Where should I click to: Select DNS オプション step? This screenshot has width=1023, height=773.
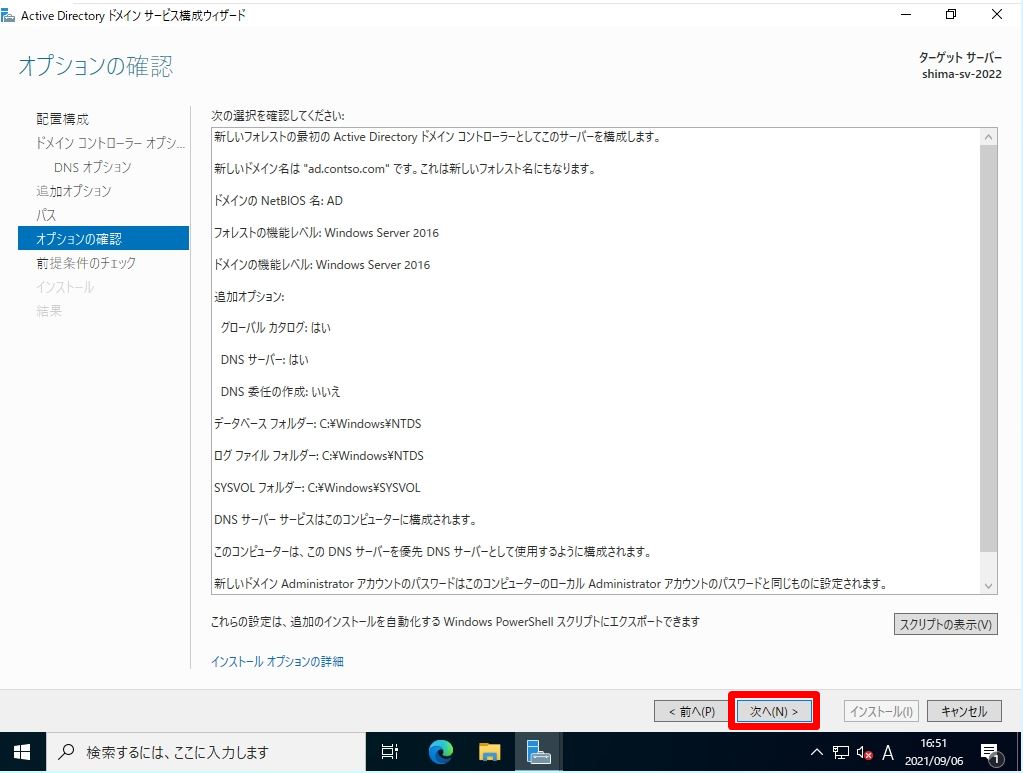tap(93, 167)
